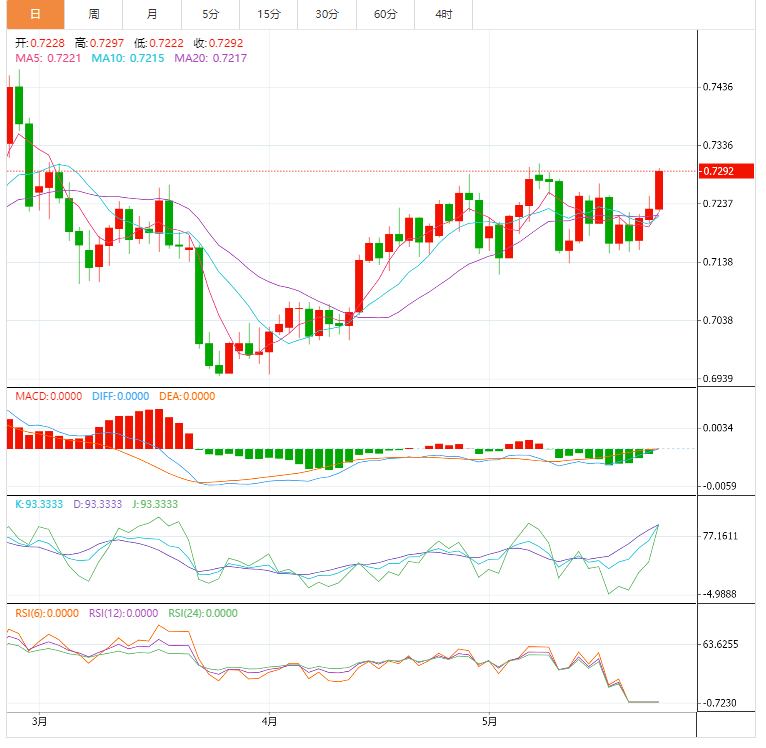Click the 高:0.7297 high price value
The width and height of the screenshot is (766, 748).
(99, 43)
